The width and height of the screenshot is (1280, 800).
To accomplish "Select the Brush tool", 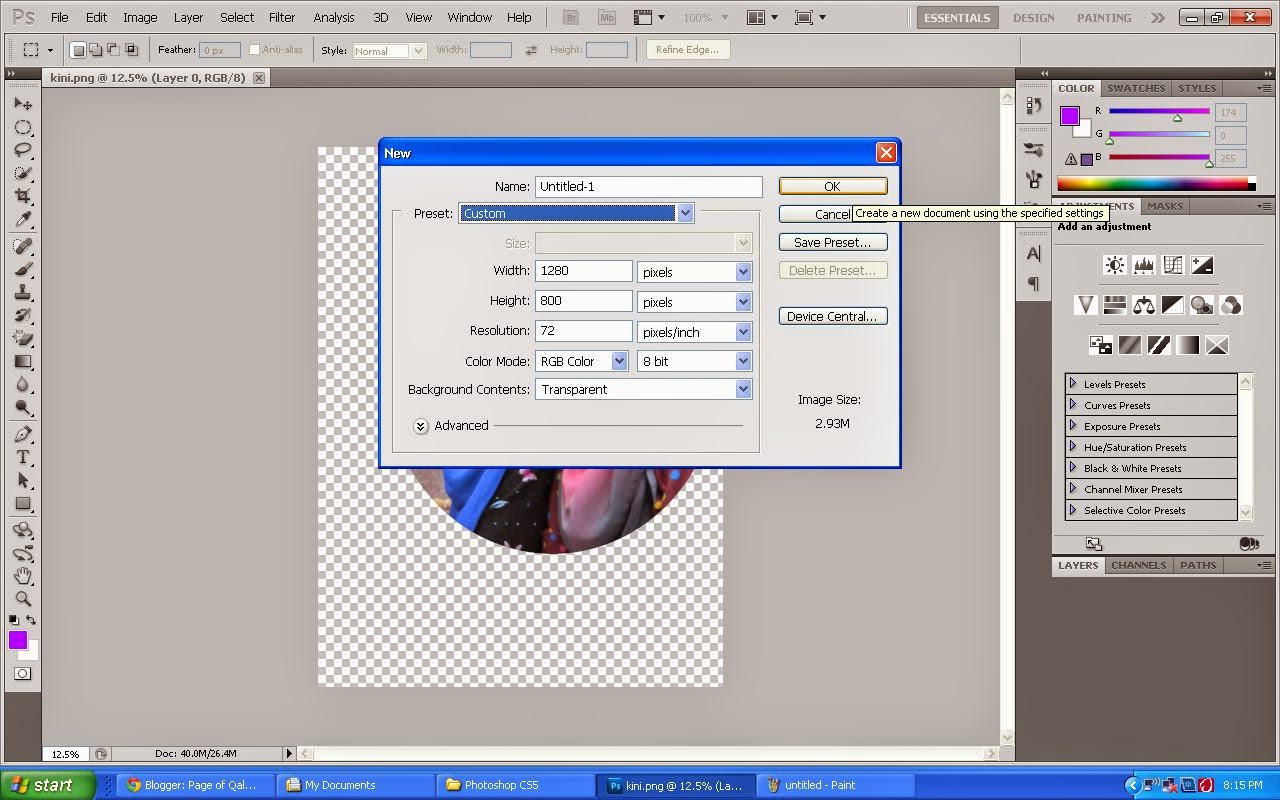I will pos(23,269).
